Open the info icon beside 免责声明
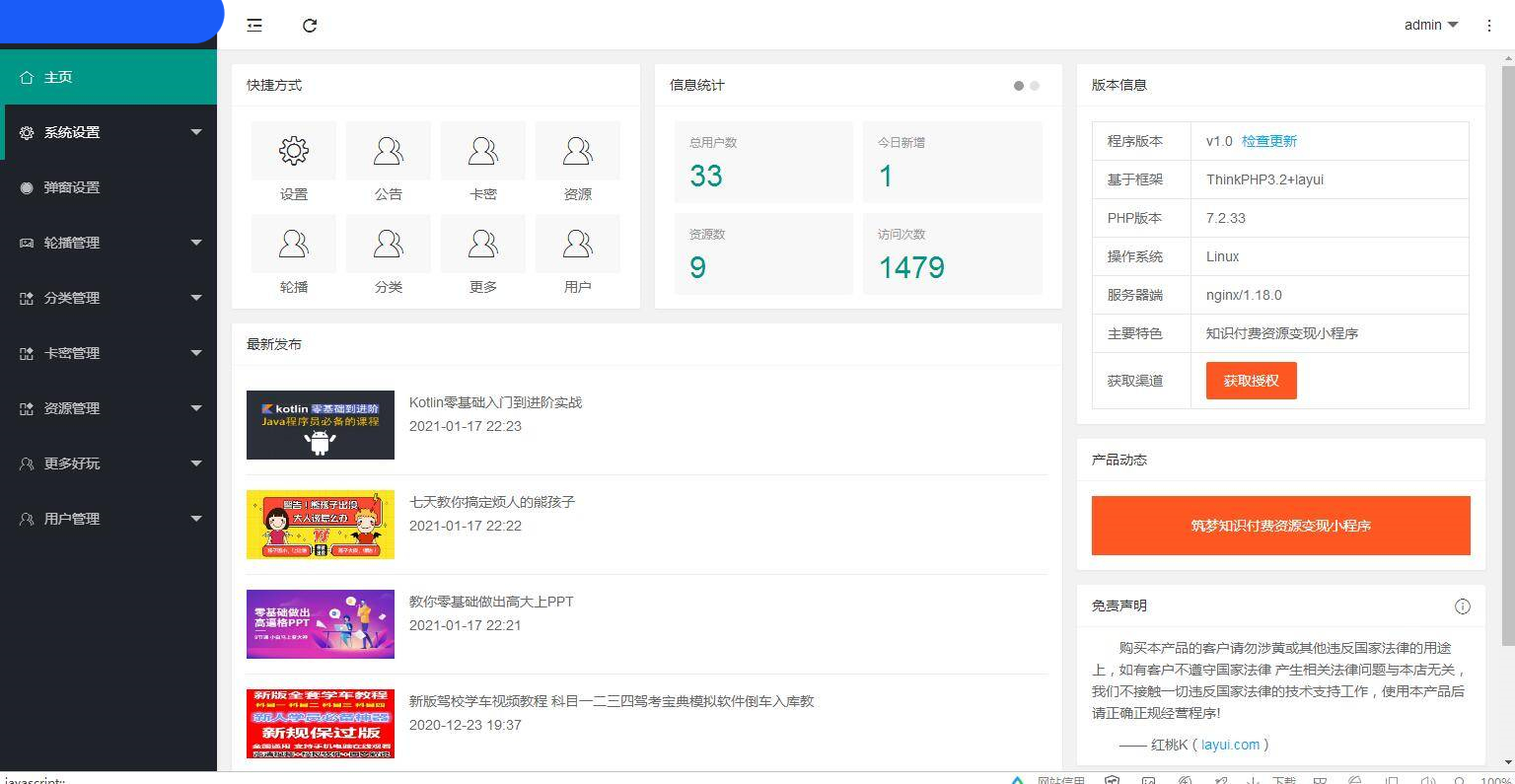1515x784 pixels. (x=1463, y=606)
